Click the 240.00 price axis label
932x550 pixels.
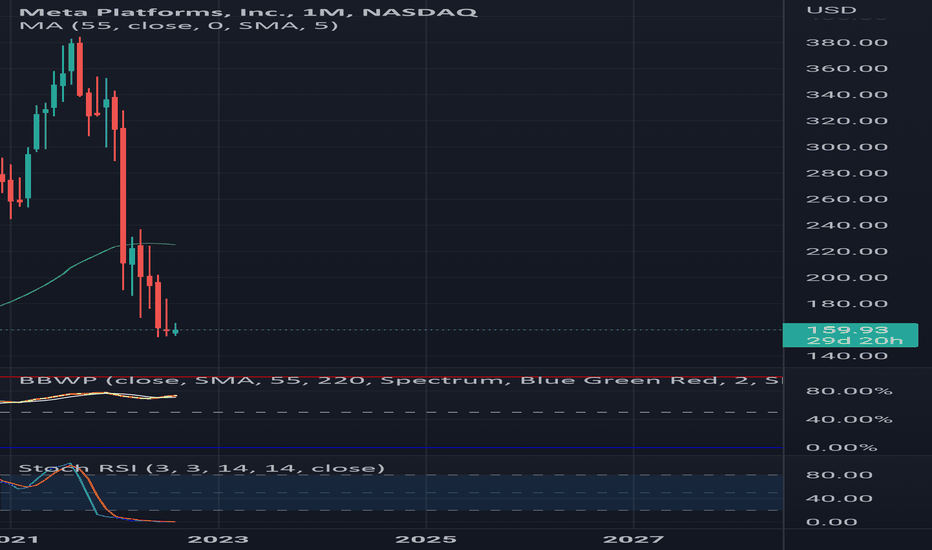click(846, 225)
